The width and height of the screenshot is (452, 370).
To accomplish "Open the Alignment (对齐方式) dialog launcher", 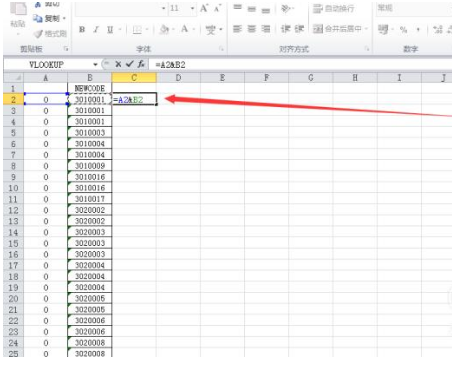I will (x=367, y=49).
